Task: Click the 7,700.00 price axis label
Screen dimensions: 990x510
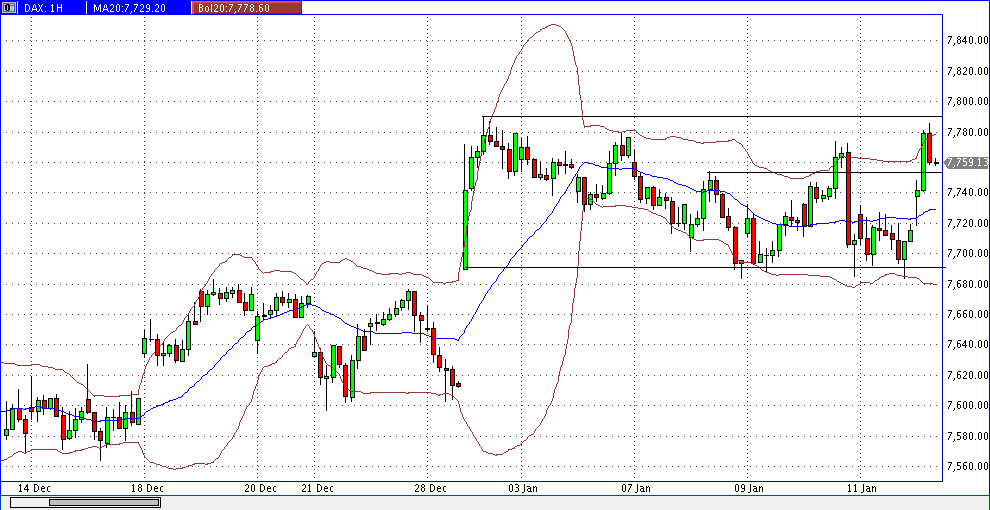Action: point(966,253)
